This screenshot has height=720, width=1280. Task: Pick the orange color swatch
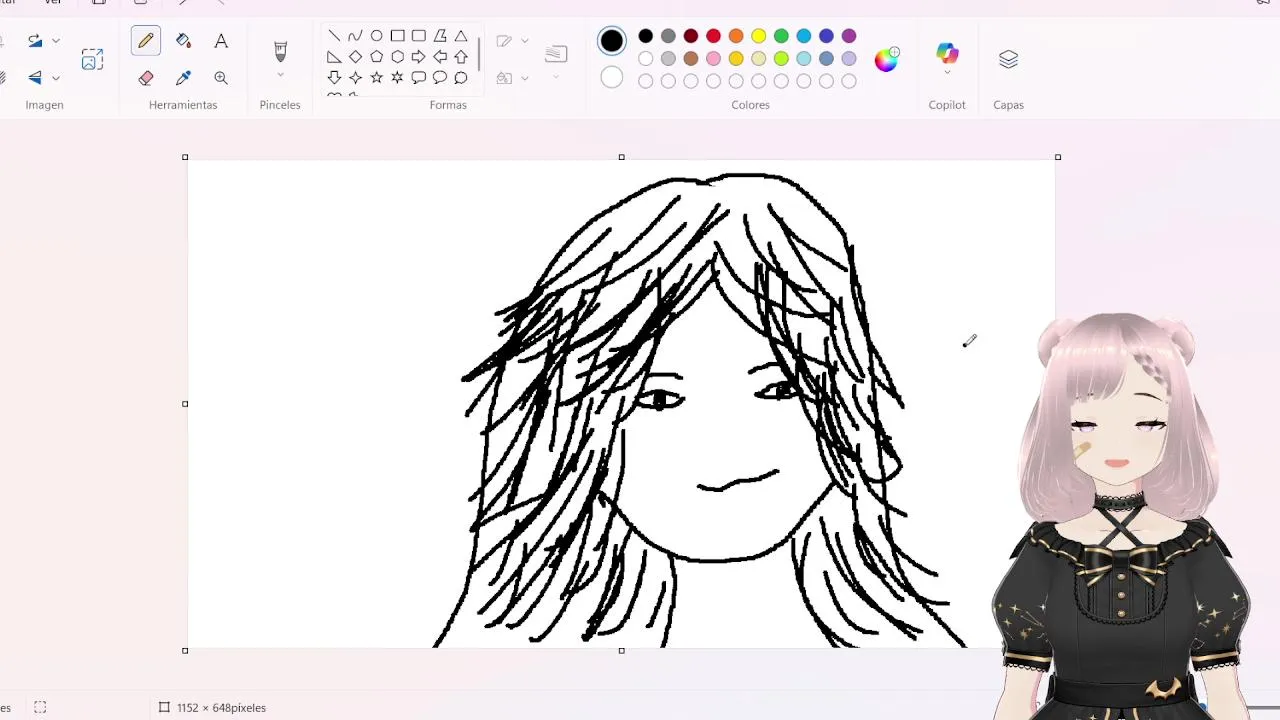tap(736, 36)
